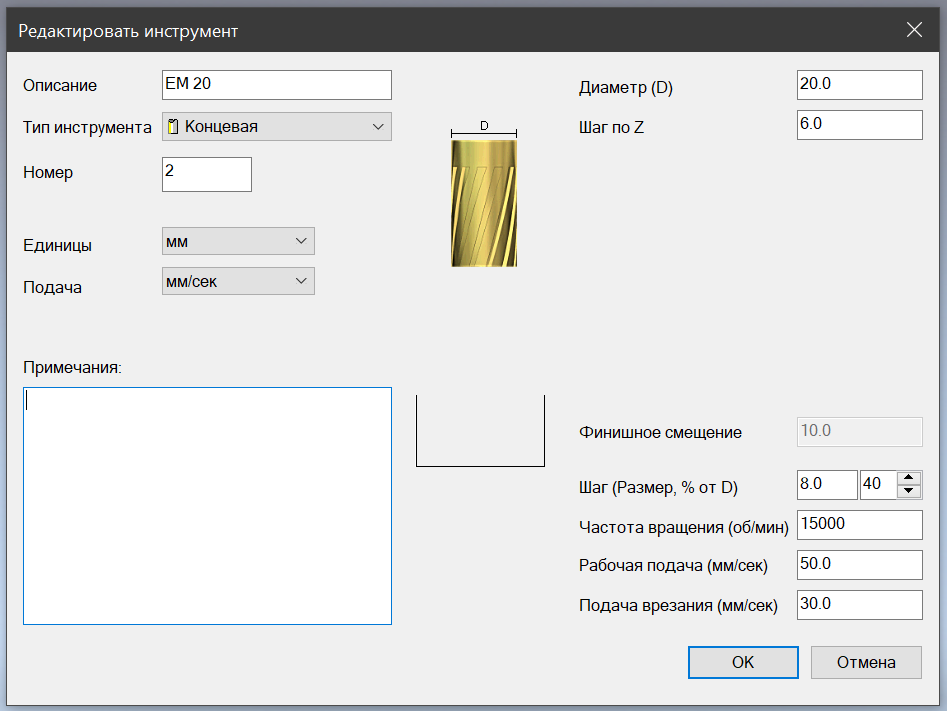Close the Редактировать инструмент dialog
This screenshot has width=947, height=711.
point(914,30)
